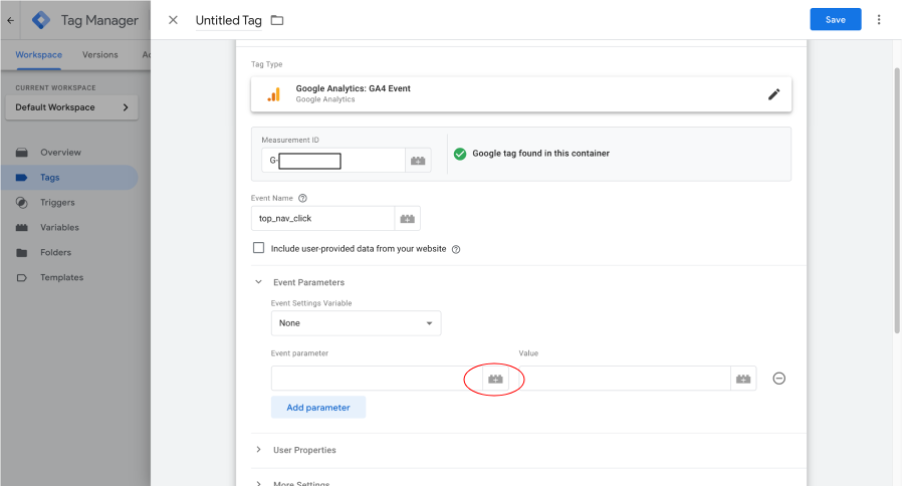Open help for user-provided data option
The image size is (904, 486).
tap(456, 249)
